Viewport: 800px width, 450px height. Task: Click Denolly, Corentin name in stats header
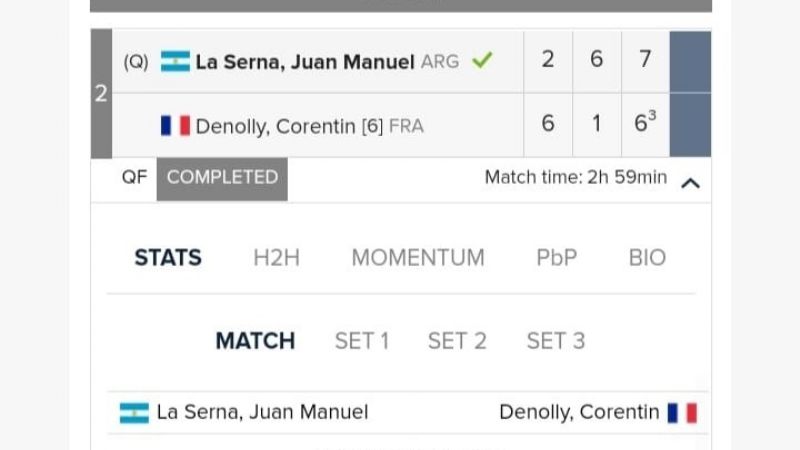(579, 412)
